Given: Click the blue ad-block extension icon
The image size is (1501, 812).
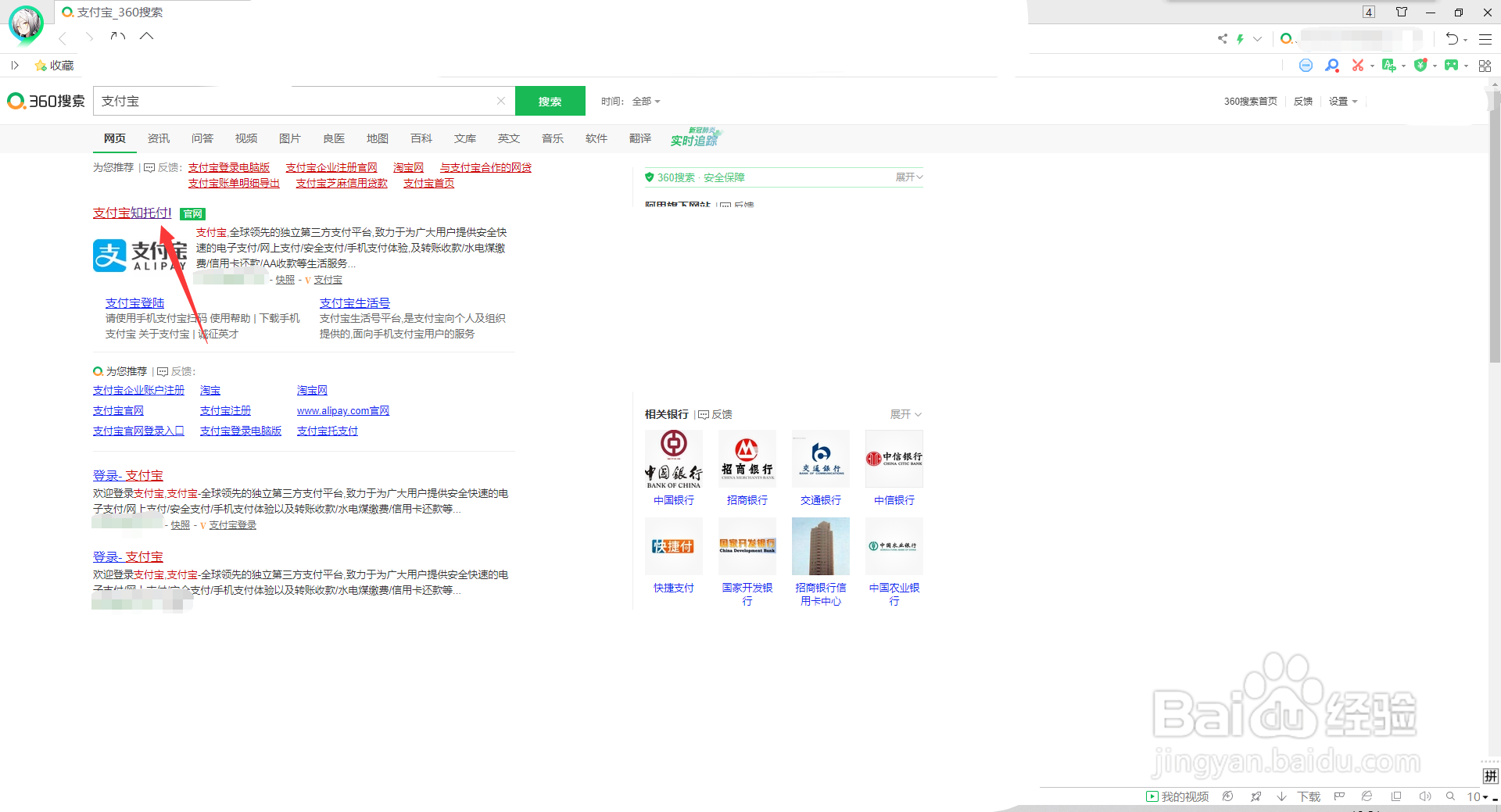Looking at the screenshot, I should tap(1306, 66).
